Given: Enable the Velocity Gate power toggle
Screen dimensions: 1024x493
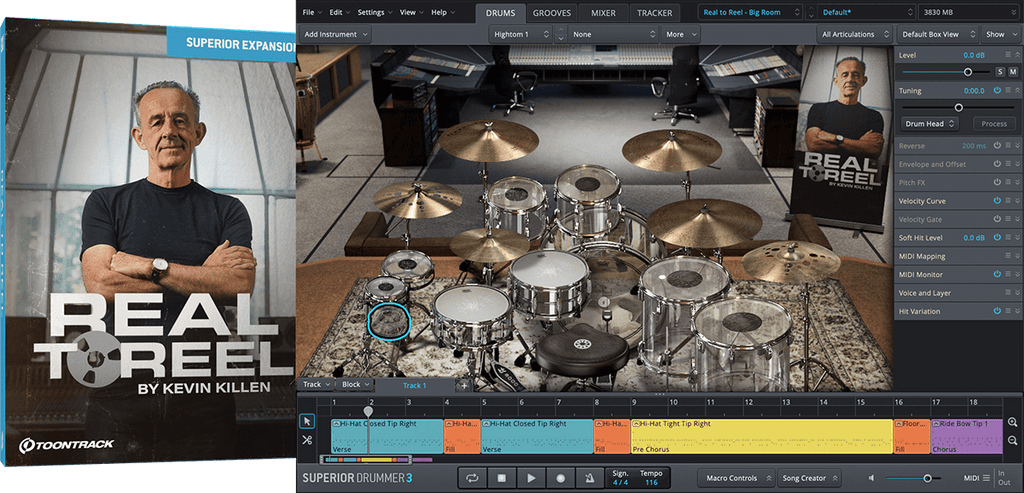Looking at the screenshot, I should [997, 219].
